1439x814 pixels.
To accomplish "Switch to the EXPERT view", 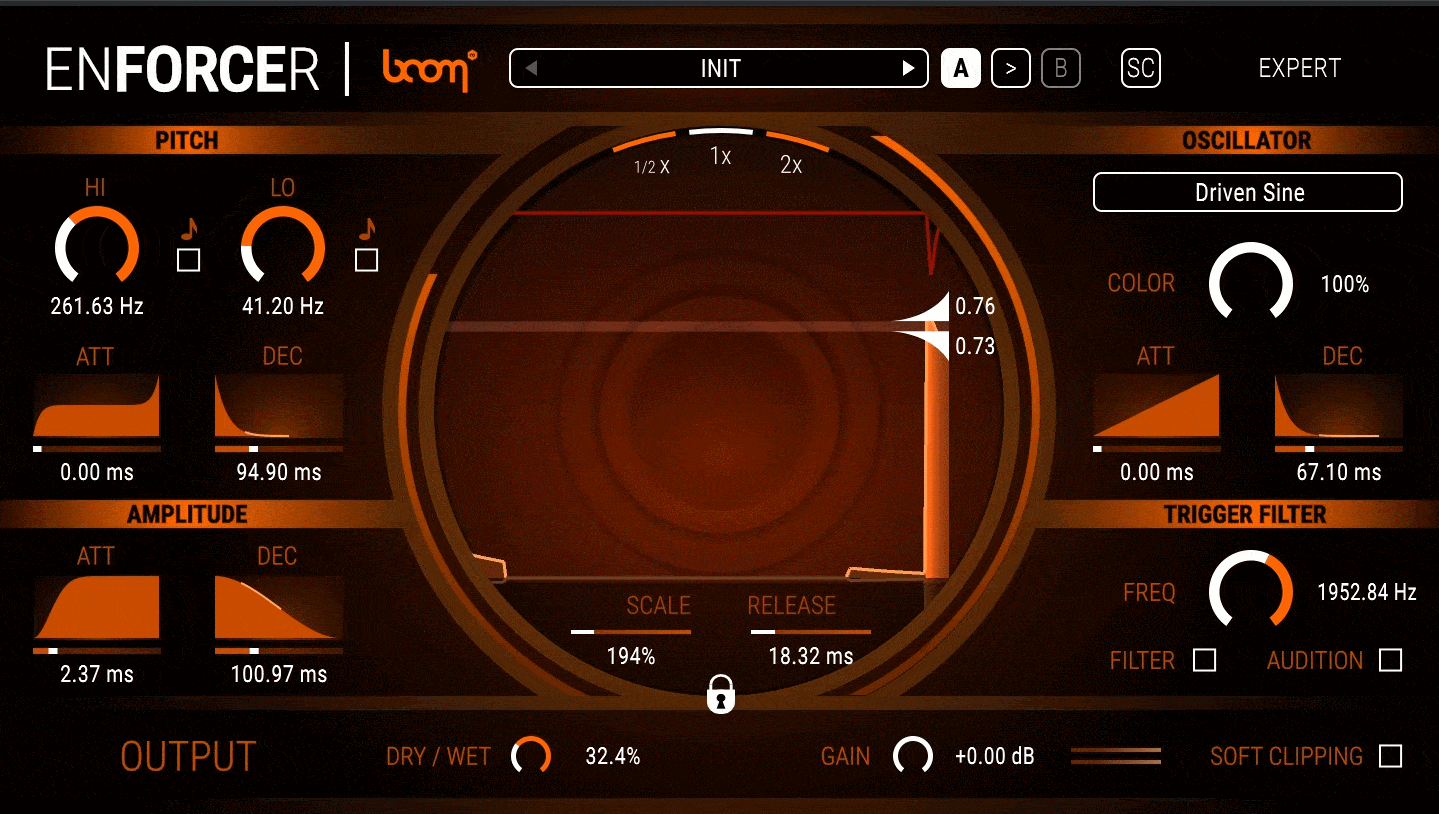I will pos(1299,68).
